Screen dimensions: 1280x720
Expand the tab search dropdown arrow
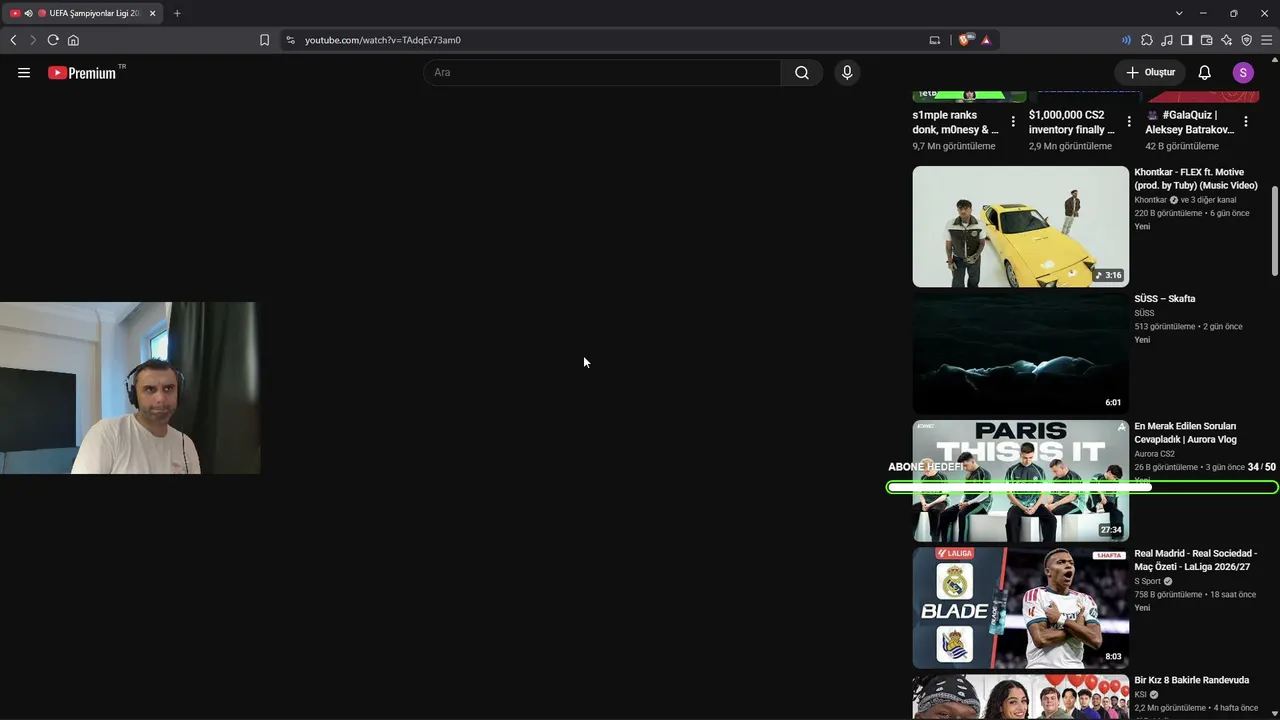pyautogui.click(x=1179, y=13)
